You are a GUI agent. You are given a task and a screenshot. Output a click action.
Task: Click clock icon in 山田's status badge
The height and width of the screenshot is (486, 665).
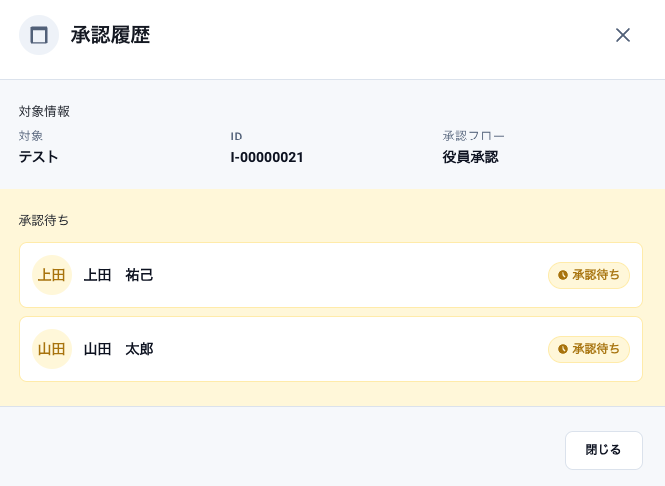click(563, 349)
